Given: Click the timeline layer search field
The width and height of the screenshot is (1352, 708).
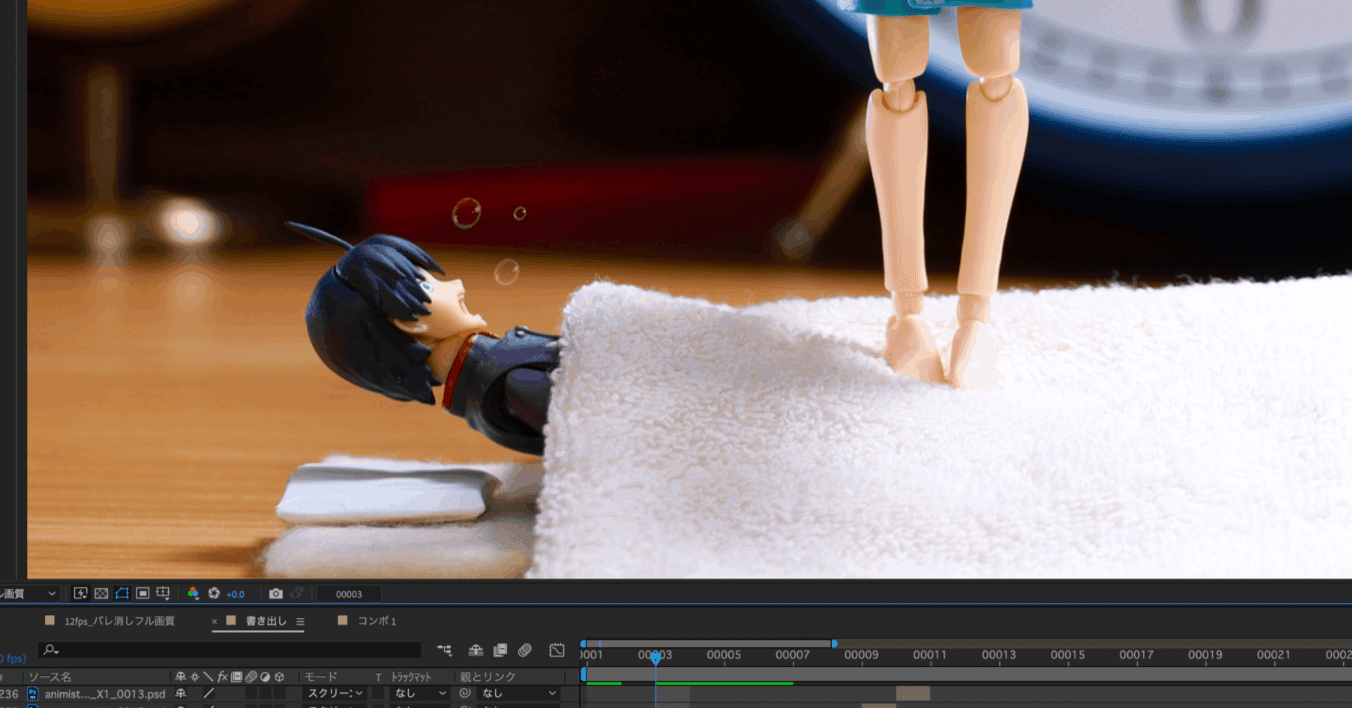Looking at the screenshot, I should click(230, 650).
